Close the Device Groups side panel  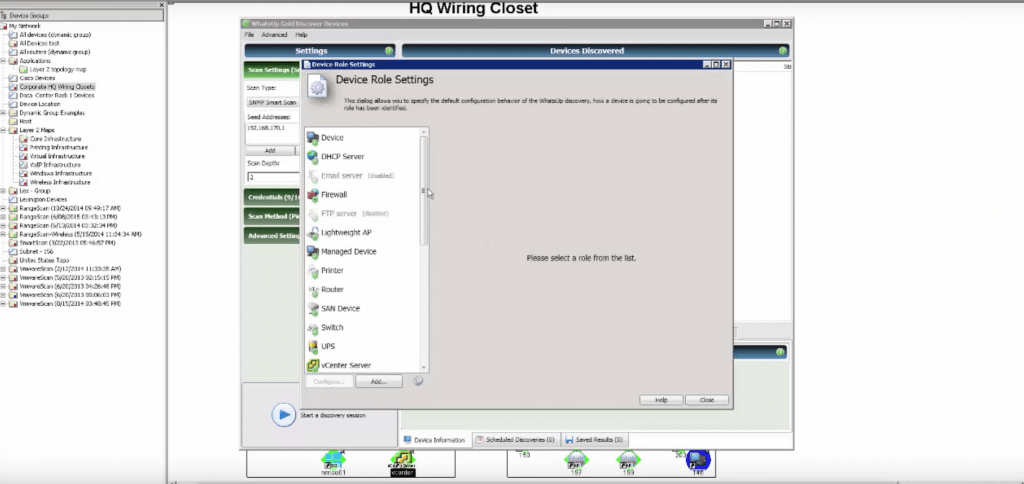(x=161, y=5)
